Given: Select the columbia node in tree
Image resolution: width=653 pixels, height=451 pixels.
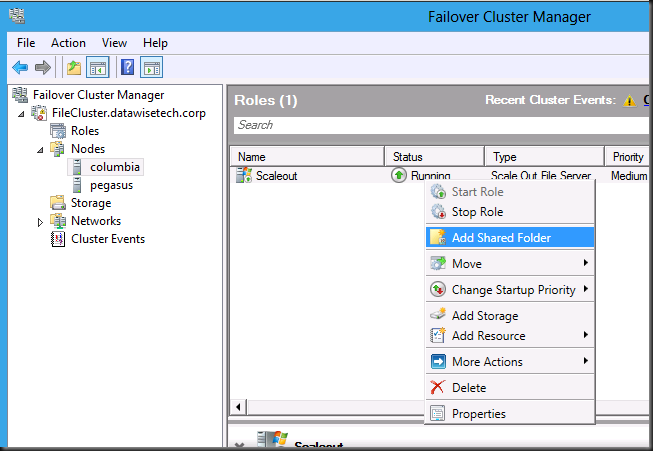Looking at the screenshot, I should (x=115, y=167).
